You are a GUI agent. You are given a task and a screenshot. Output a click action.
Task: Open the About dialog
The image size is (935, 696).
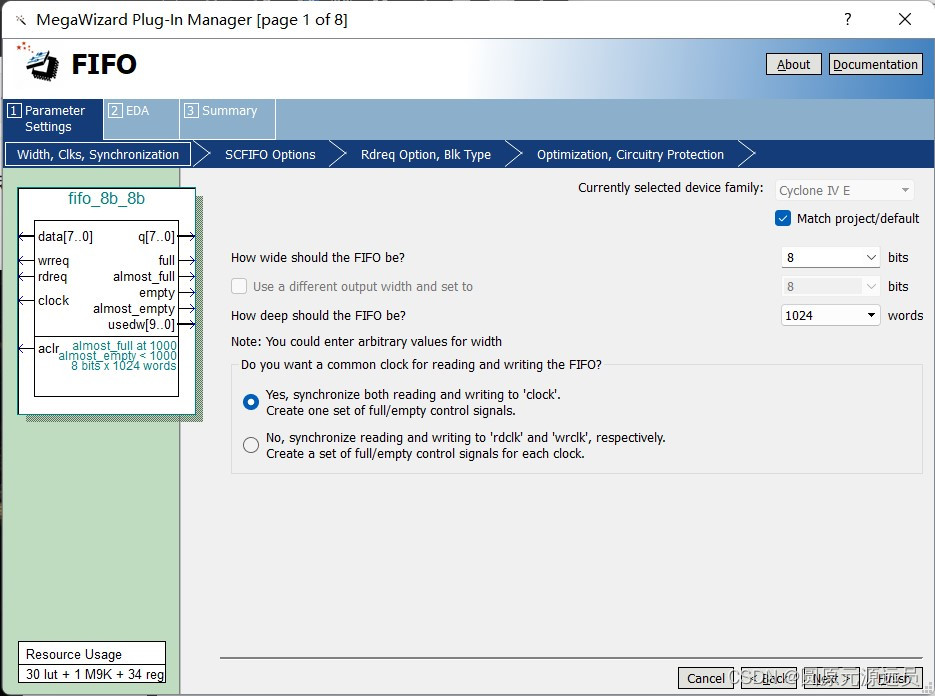click(793, 64)
